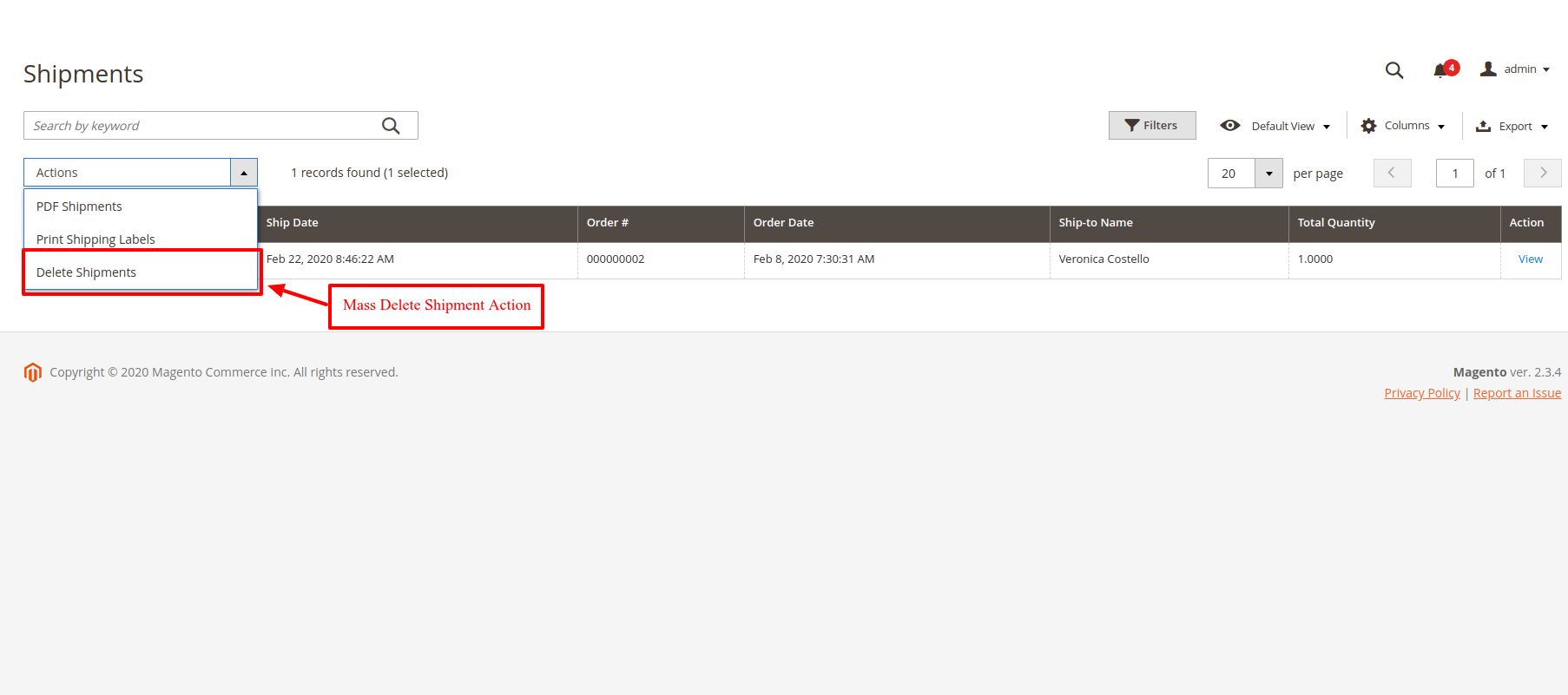Click order date Feb 8, 2020 cell

pos(897,259)
